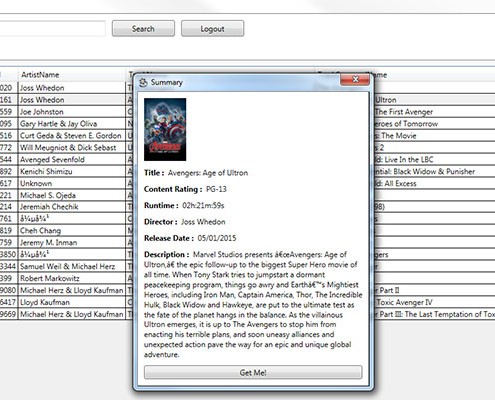Select Samuel Weil & Michael Herz row
Viewport: 495px width, 400px height.
click(x=72, y=267)
